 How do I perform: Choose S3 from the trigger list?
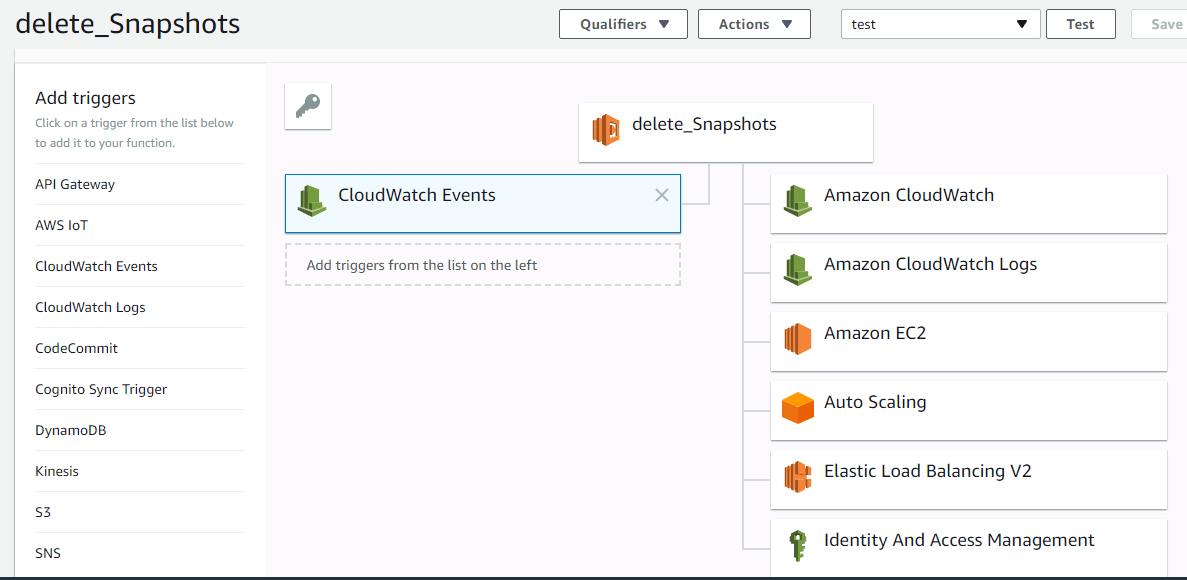click(43, 512)
